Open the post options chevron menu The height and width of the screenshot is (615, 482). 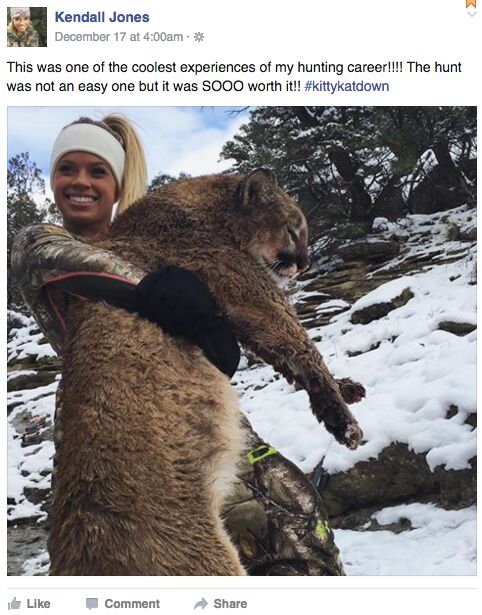coord(471,14)
